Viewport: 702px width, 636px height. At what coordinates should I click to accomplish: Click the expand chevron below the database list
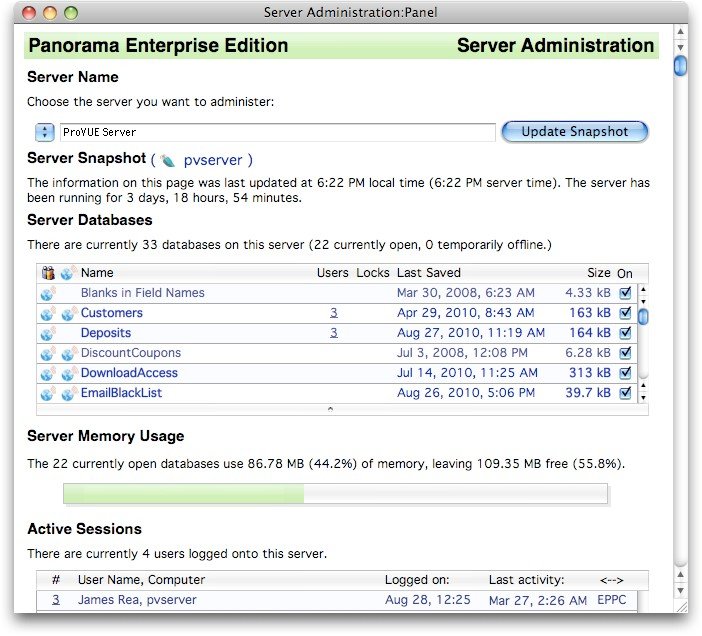(x=330, y=409)
